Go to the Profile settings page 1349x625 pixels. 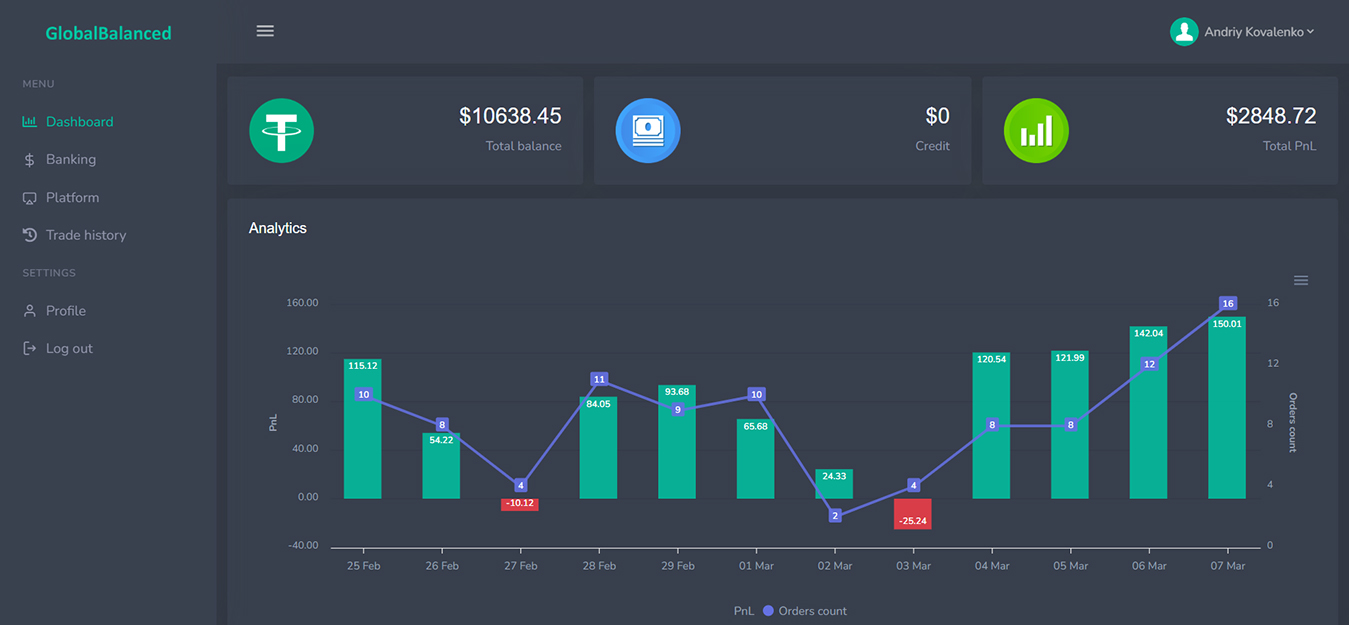[x=65, y=311]
